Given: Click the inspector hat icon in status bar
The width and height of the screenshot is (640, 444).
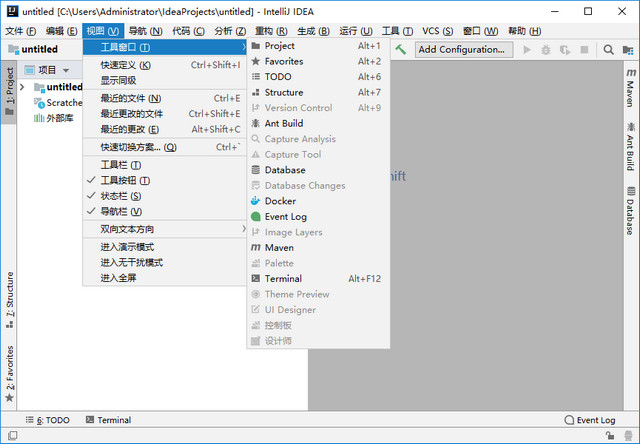Looking at the screenshot, I should click(x=629, y=436).
